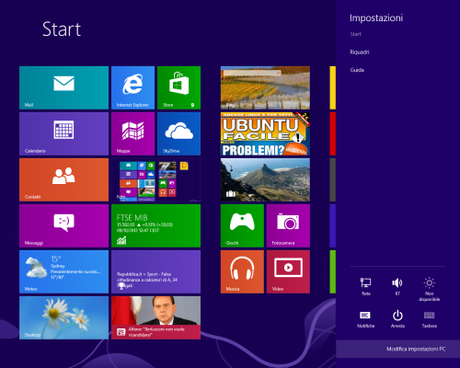This screenshot has width=460, height=368.
Task: Open the Store tile
Action: pos(179,88)
